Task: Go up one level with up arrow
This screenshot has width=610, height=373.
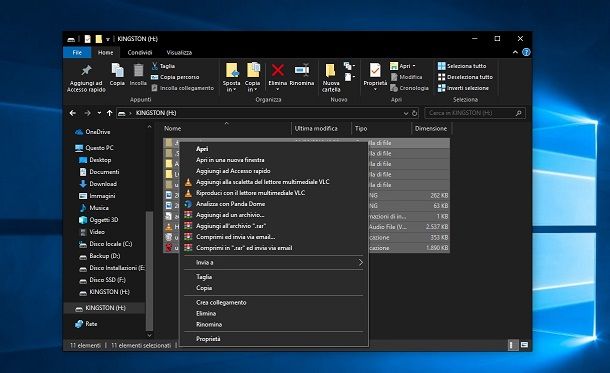Action: tap(109, 113)
